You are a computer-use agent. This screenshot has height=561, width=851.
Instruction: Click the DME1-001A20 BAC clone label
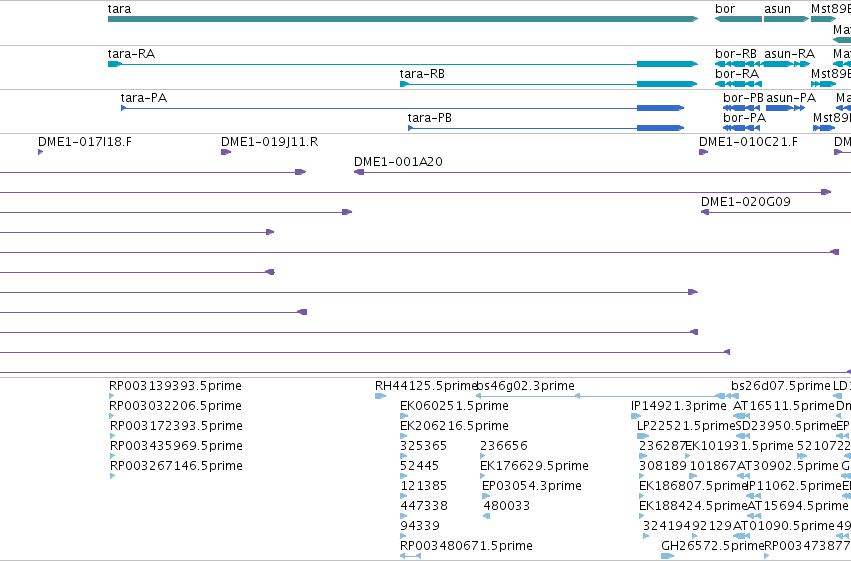click(x=398, y=162)
